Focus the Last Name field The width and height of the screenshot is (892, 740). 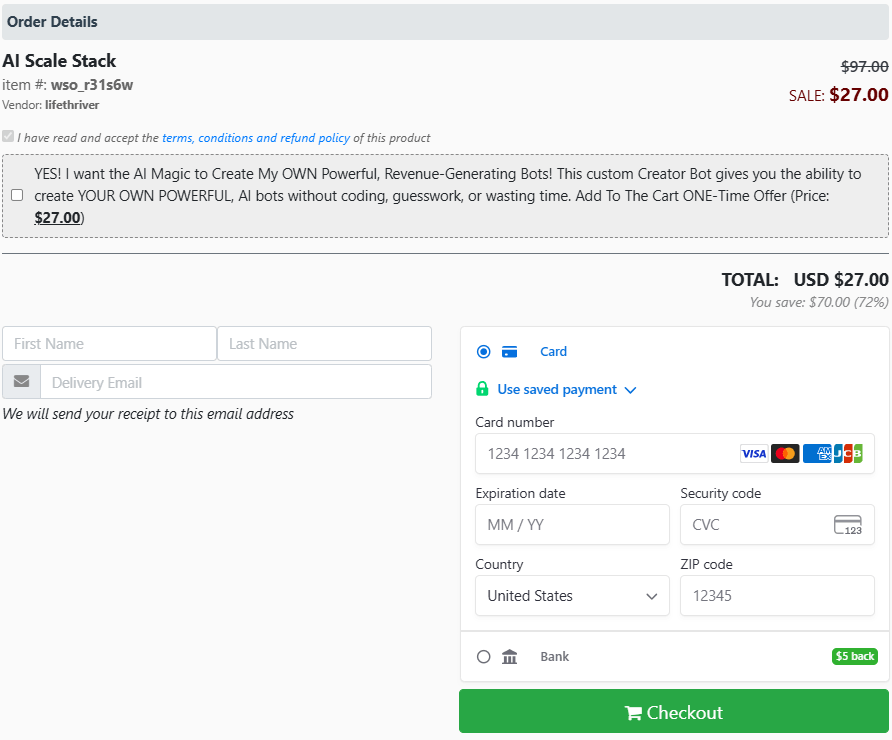click(324, 344)
